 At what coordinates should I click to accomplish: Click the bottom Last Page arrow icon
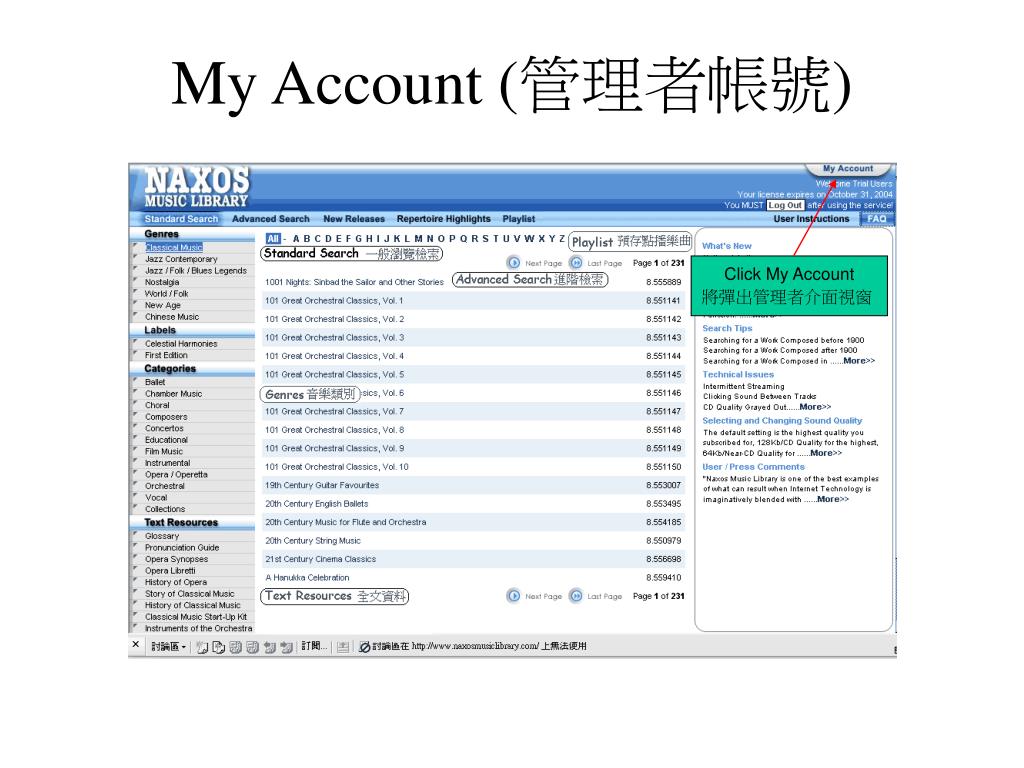click(576, 596)
